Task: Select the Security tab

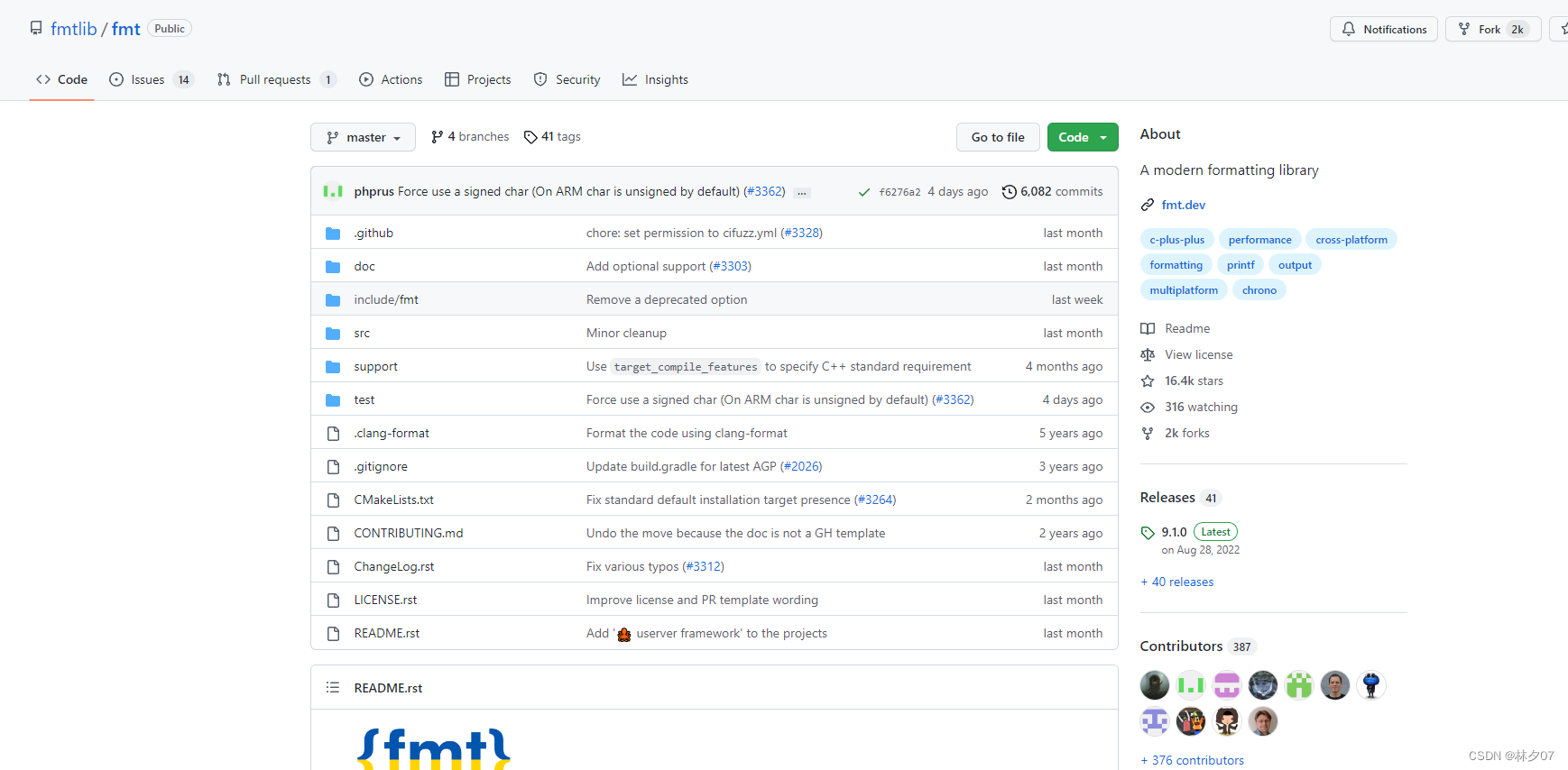Action: [x=567, y=79]
